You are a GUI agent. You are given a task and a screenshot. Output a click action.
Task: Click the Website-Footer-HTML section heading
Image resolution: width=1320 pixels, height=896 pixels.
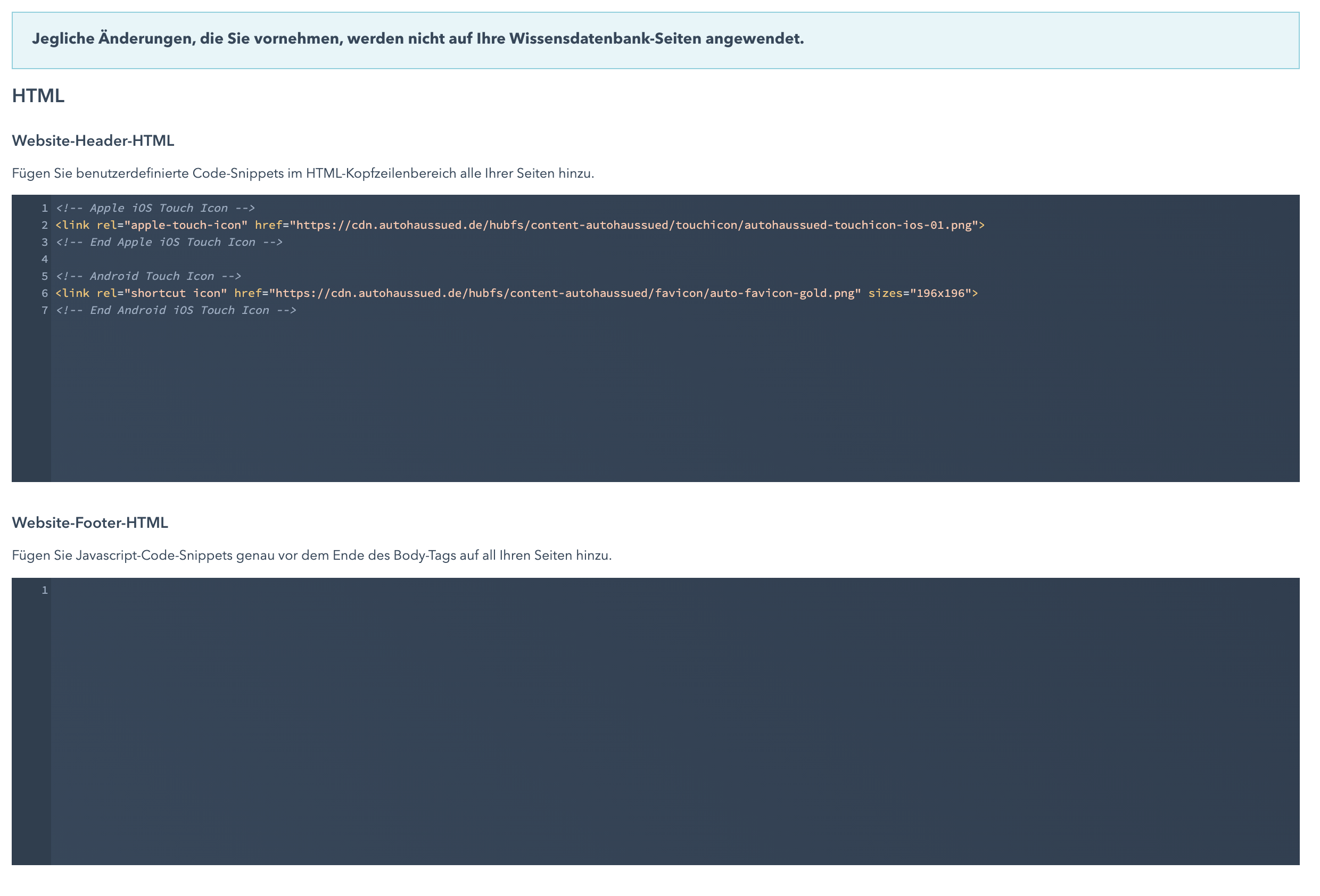(91, 524)
